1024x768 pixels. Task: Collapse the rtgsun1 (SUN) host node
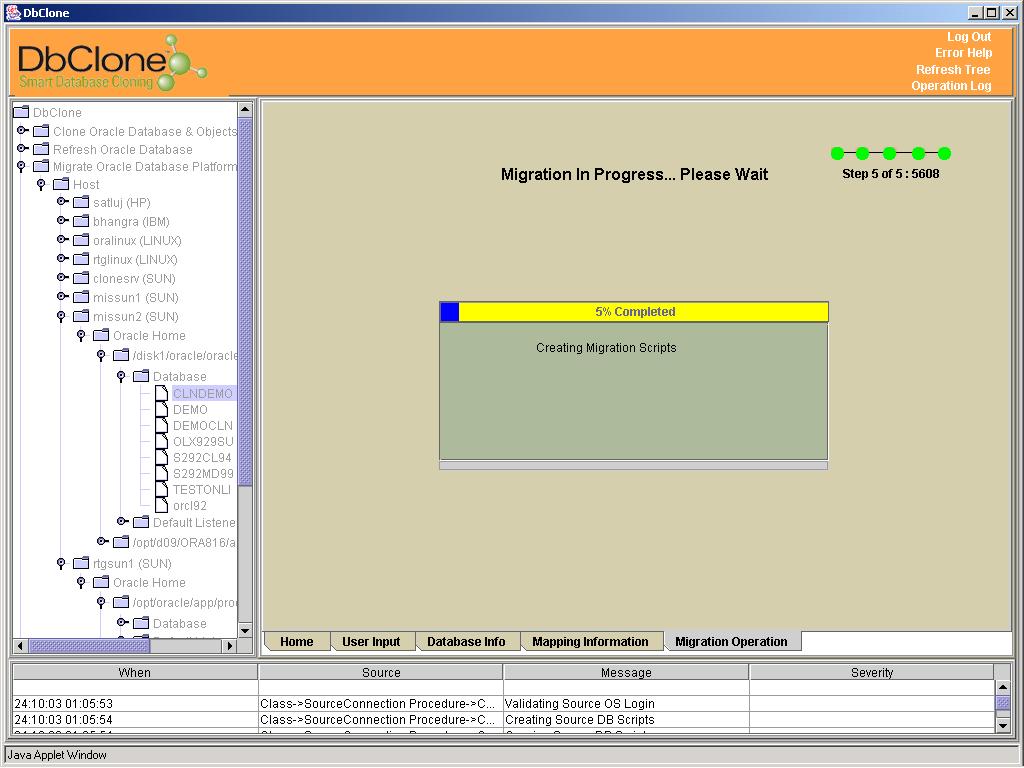[x=61, y=564]
